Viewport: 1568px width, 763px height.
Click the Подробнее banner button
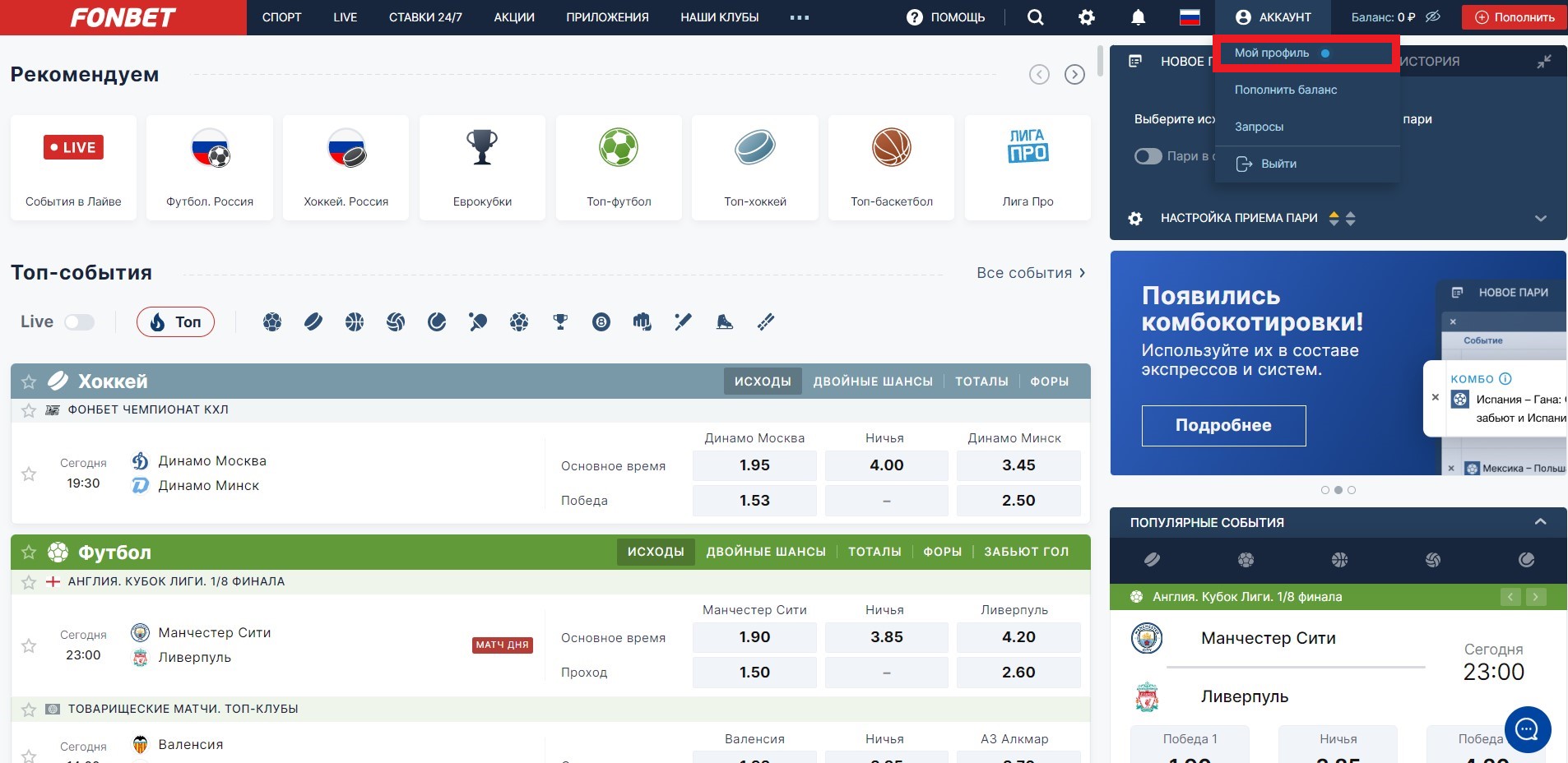coord(1223,426)
